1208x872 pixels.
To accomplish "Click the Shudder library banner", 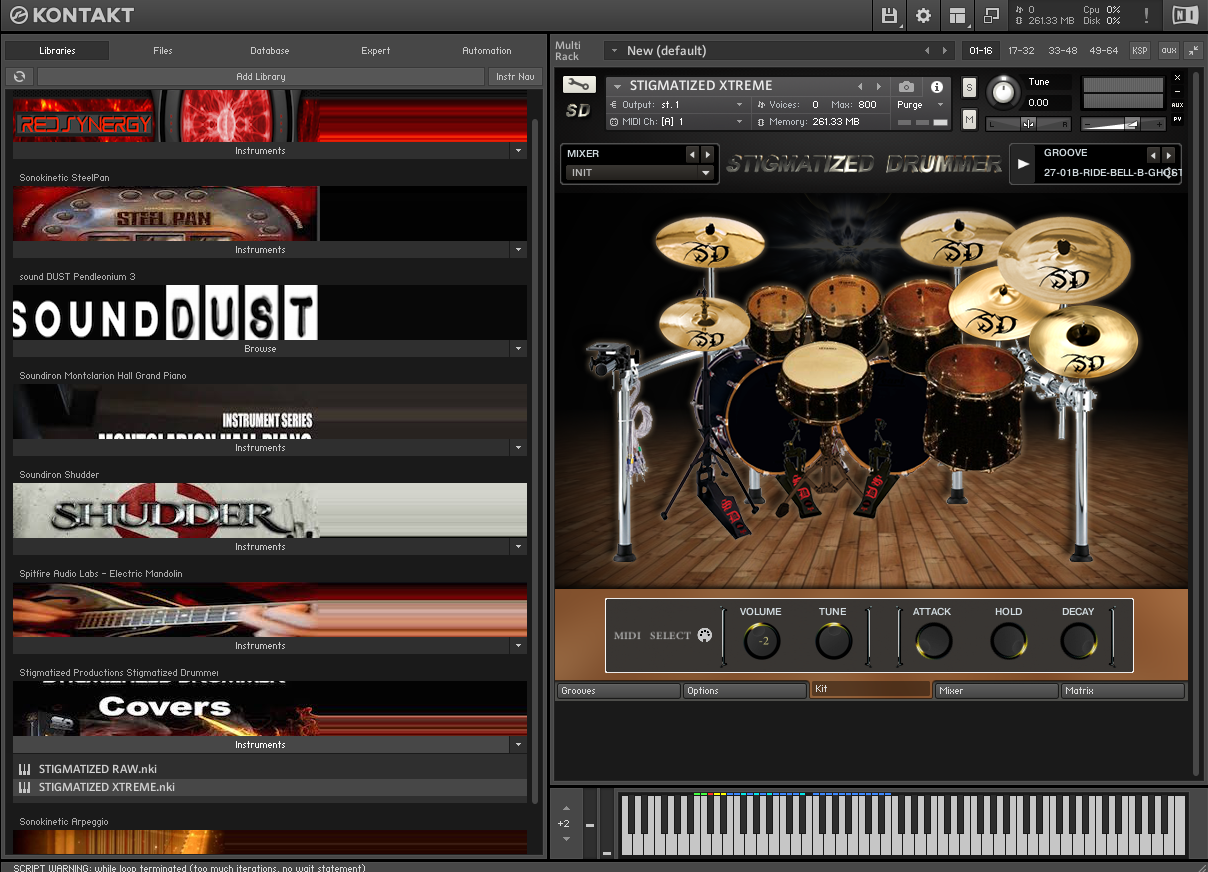I will click(270, 510).
